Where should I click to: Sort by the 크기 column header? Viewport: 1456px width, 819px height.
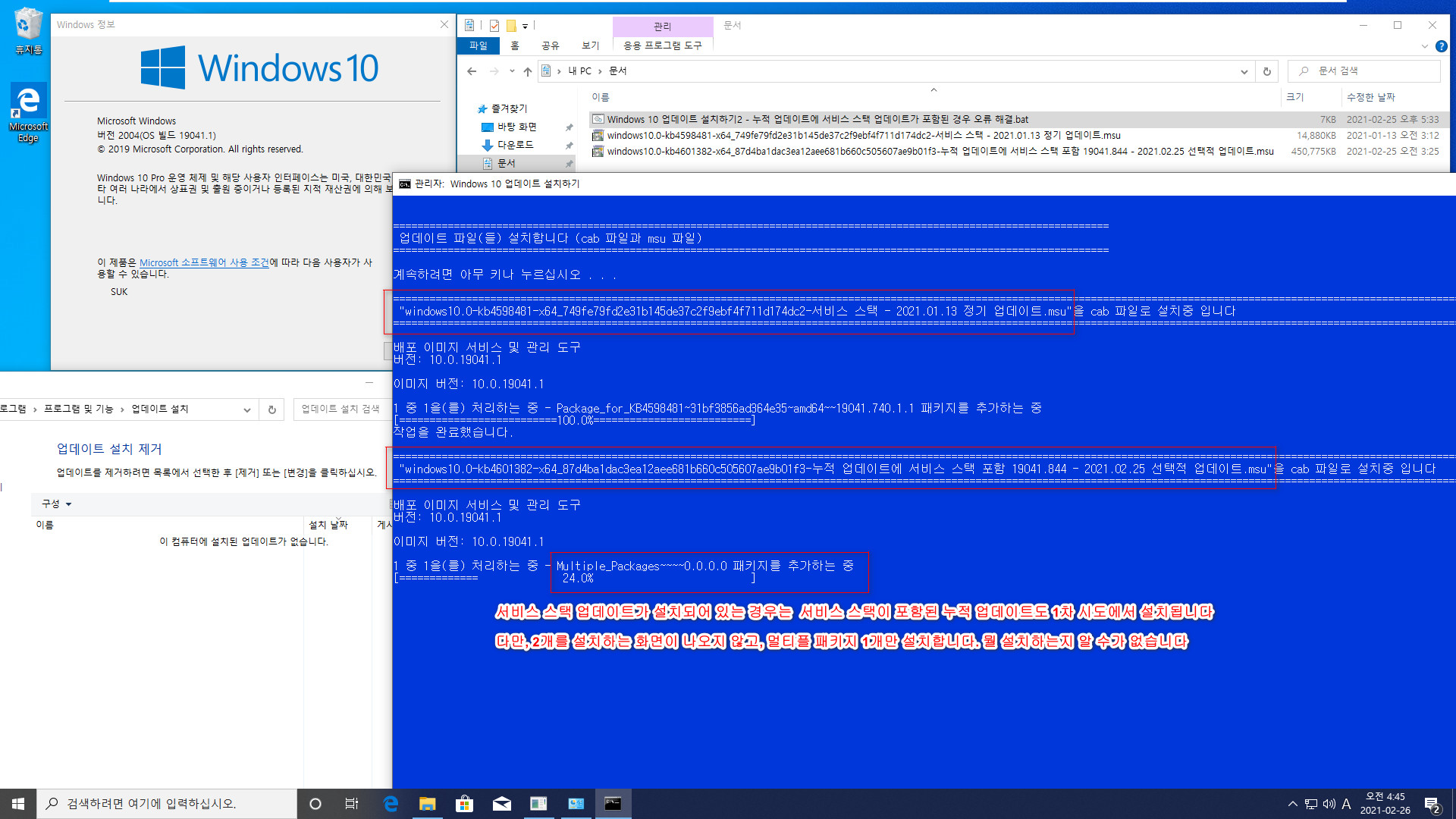1295,97
